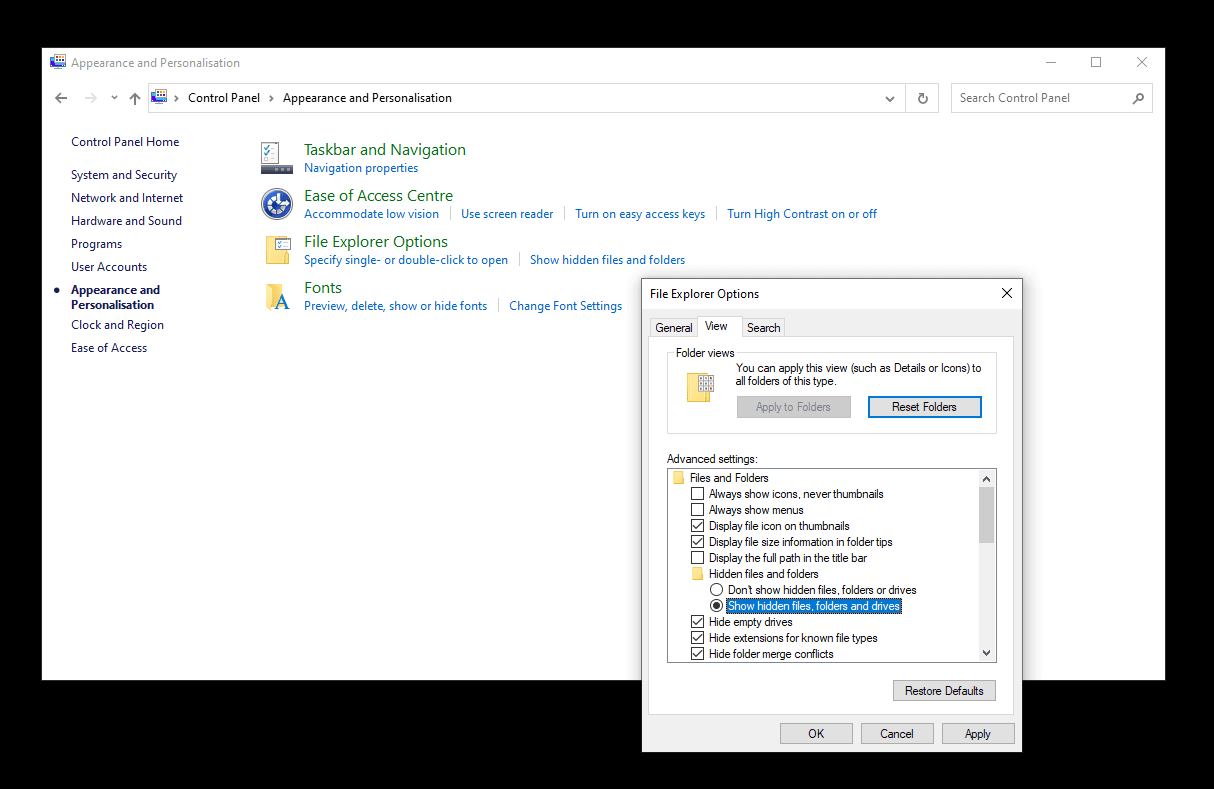Viewport: 1214px width, 789px height.
Task: Open the address bar history dropdown
Action: [x=889, y=98]
